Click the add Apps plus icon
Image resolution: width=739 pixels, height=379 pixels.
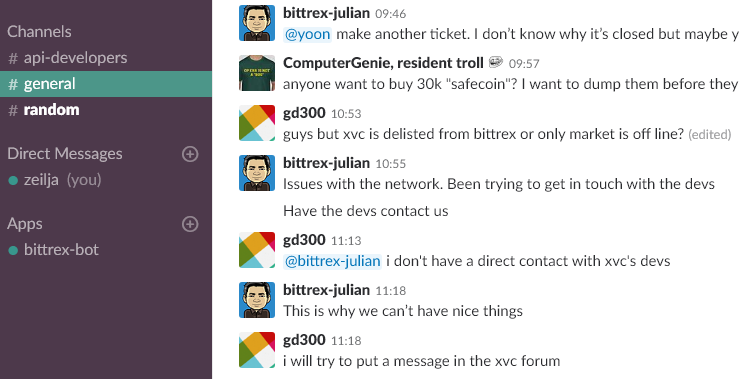(190, 224)
